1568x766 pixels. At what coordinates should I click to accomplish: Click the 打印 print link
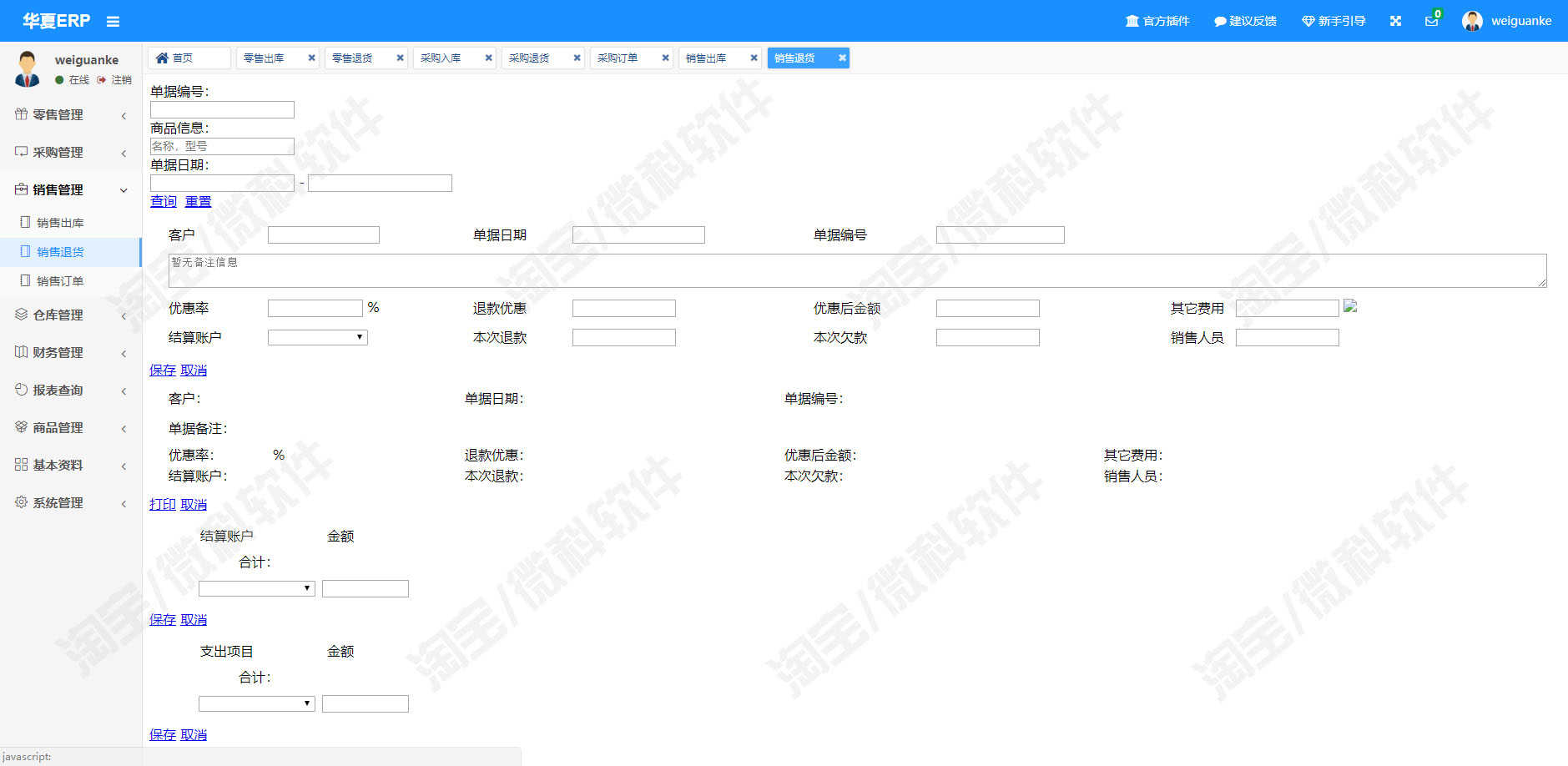click(163, 504)
